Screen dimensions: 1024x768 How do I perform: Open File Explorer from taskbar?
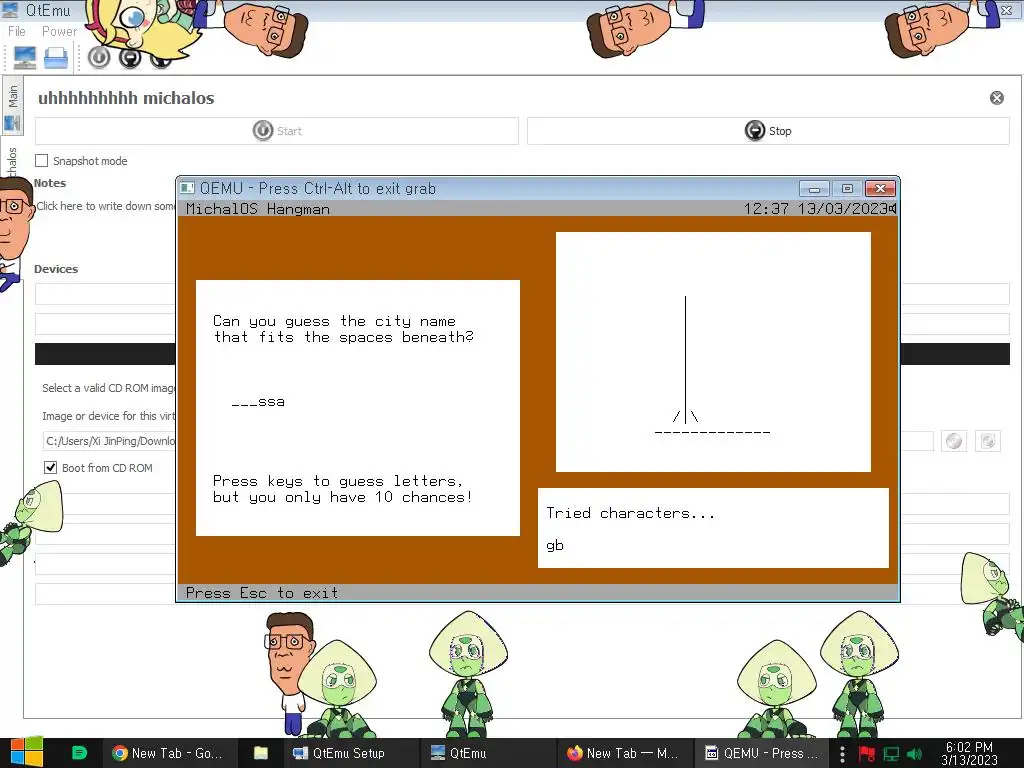[261, 753]
